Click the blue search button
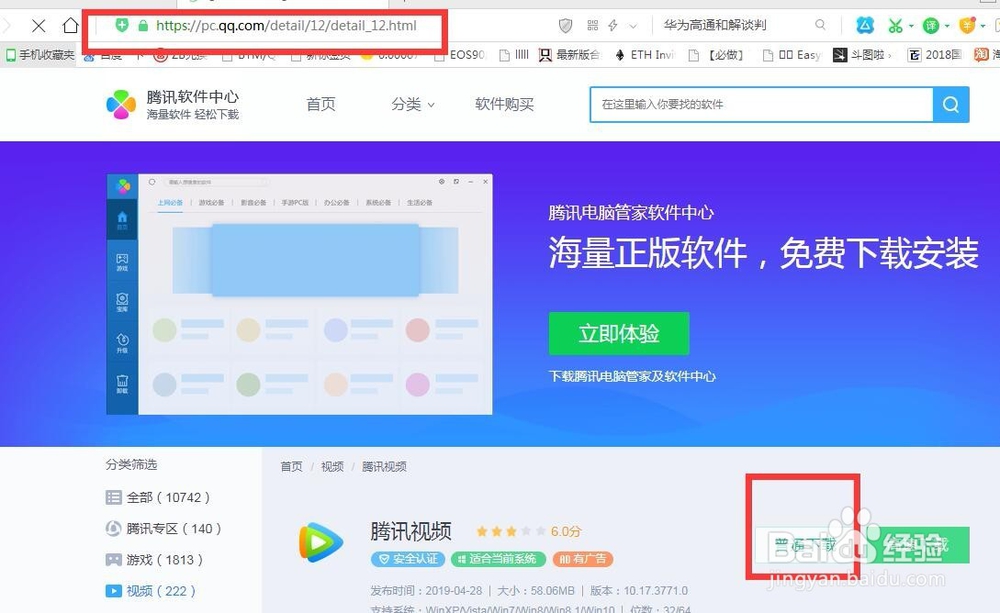The width and height of the screenshot is (1000, 613). (951, 105)
